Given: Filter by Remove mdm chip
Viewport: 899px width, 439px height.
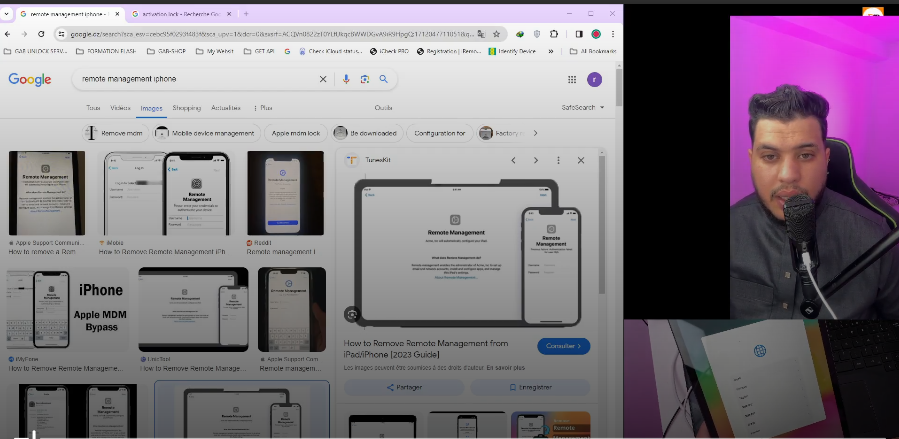Looking at the screenshot, I should (x=115, y=133).
